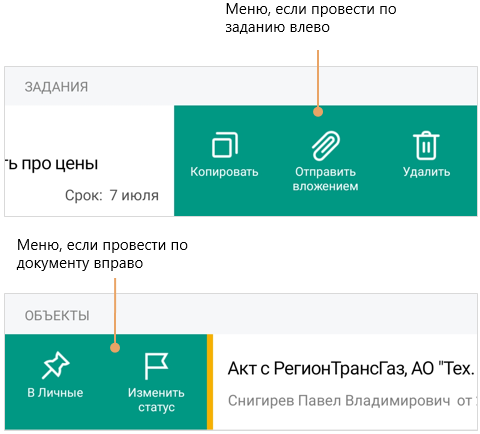Image resolution: width=480 pixels, height=434 pixels.
Task: Click the caption about swiping a task left
Action: pyautogui.click(x=311, y=18)
